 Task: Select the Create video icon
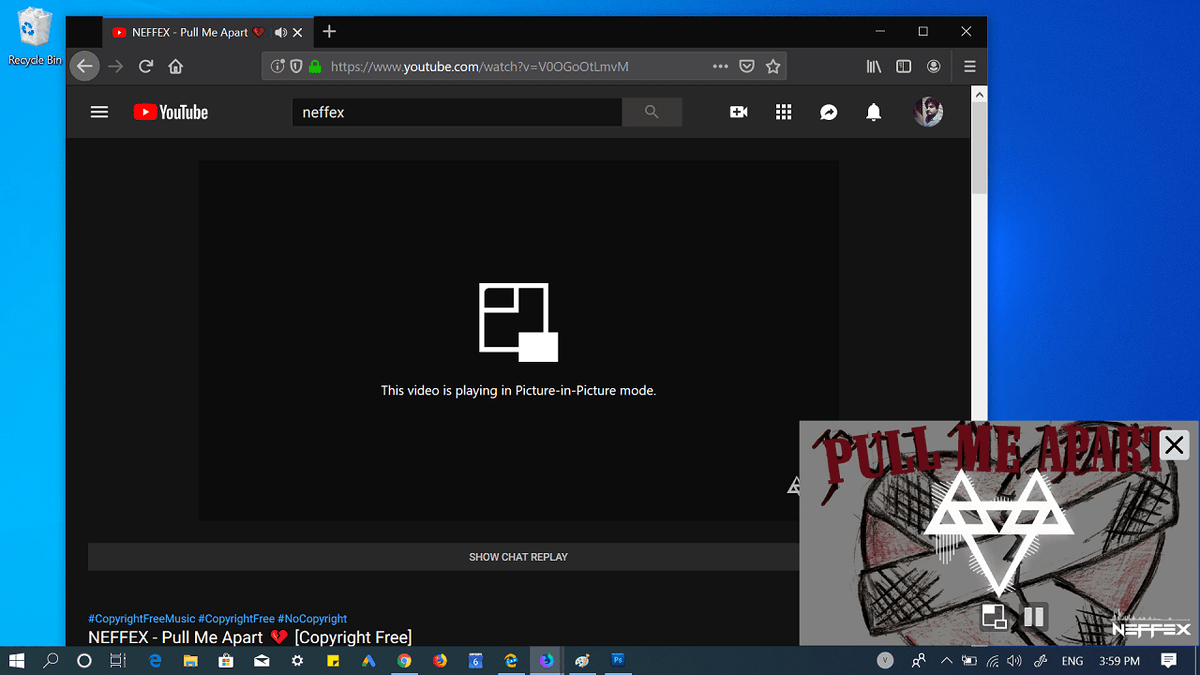[x=738, y=112]
